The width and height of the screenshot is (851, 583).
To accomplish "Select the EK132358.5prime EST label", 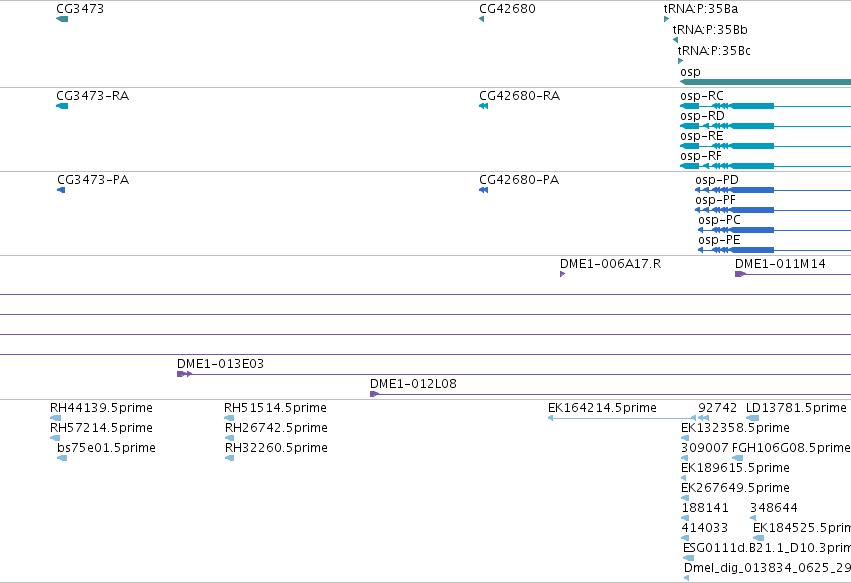I will 735,428.
